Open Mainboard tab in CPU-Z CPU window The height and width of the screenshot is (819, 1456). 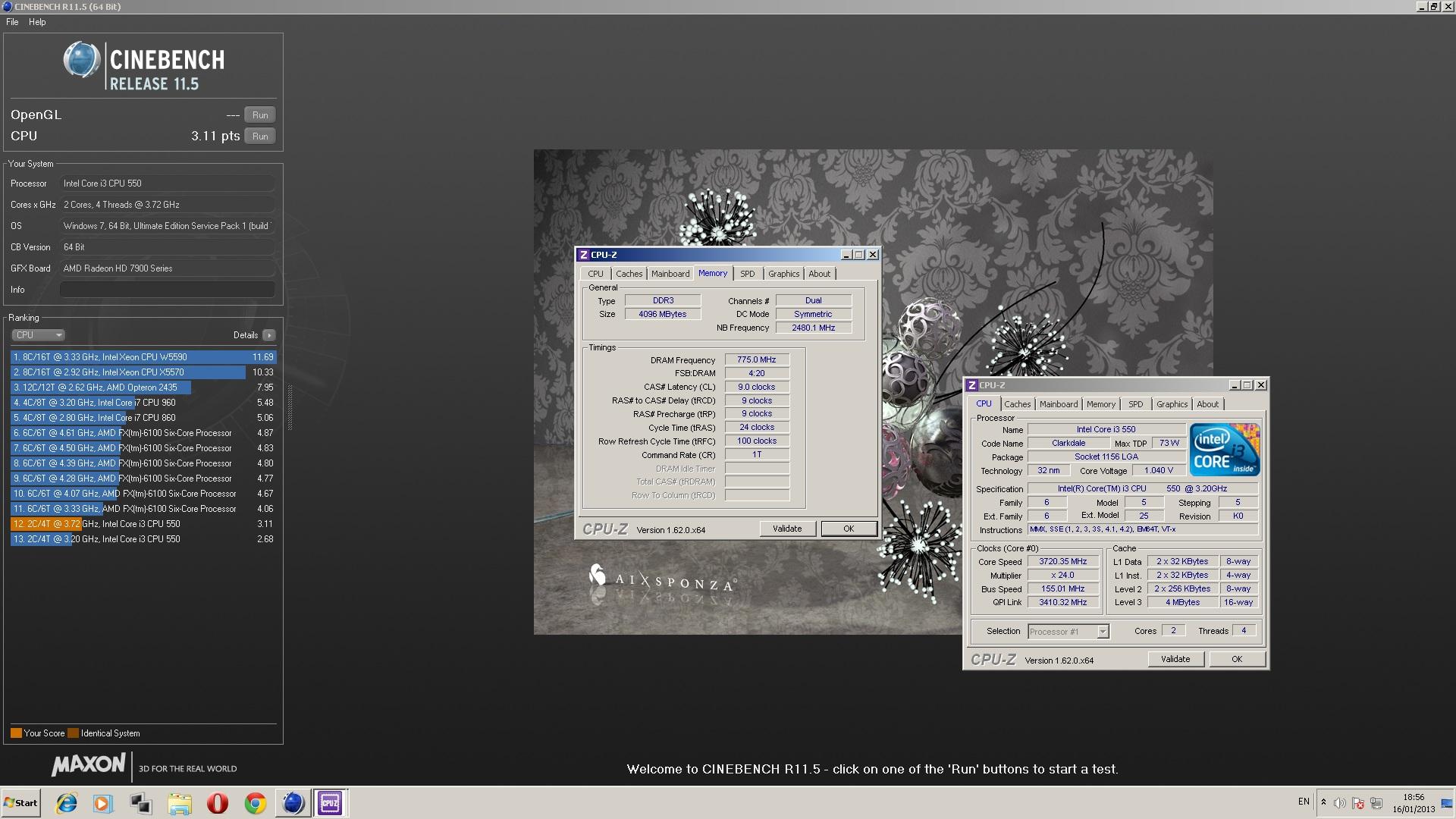(1059, 404)
